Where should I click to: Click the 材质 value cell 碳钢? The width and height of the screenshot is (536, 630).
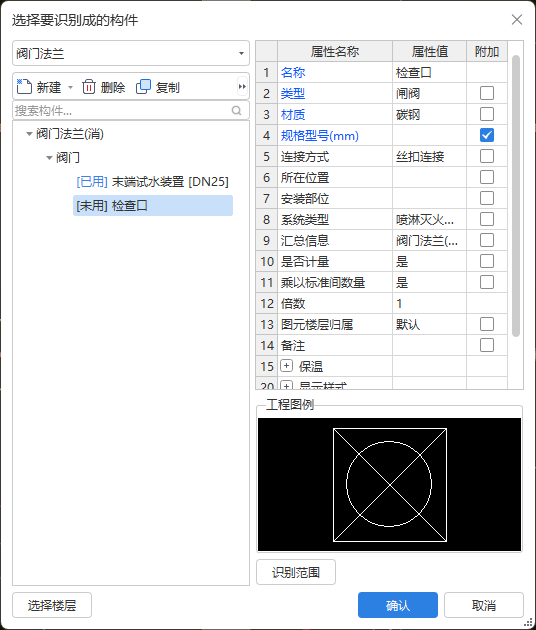(429, 114)
